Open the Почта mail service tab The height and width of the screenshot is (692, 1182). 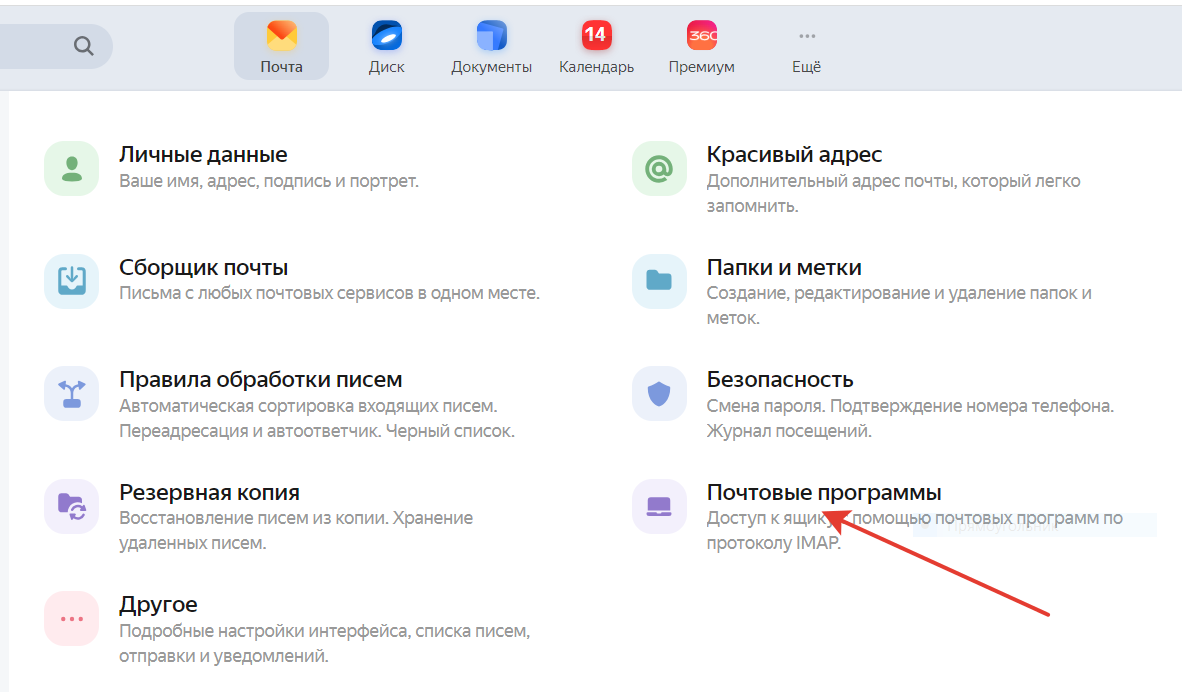click(x=281, y=47)
